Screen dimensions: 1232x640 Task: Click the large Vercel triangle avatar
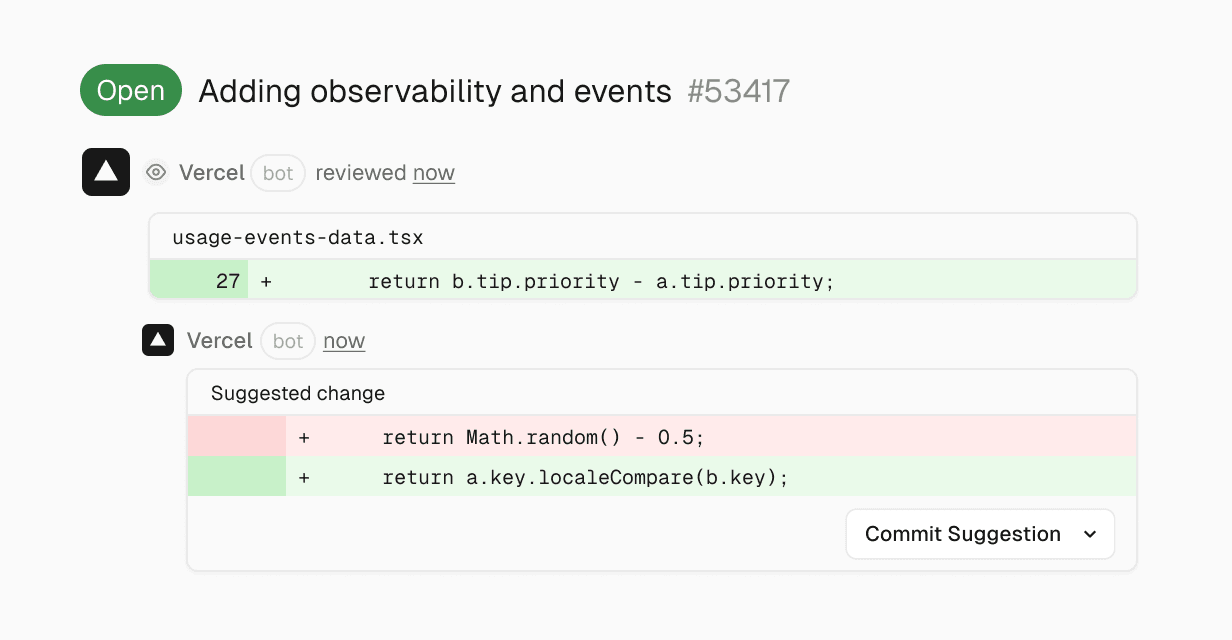(106, 172)
